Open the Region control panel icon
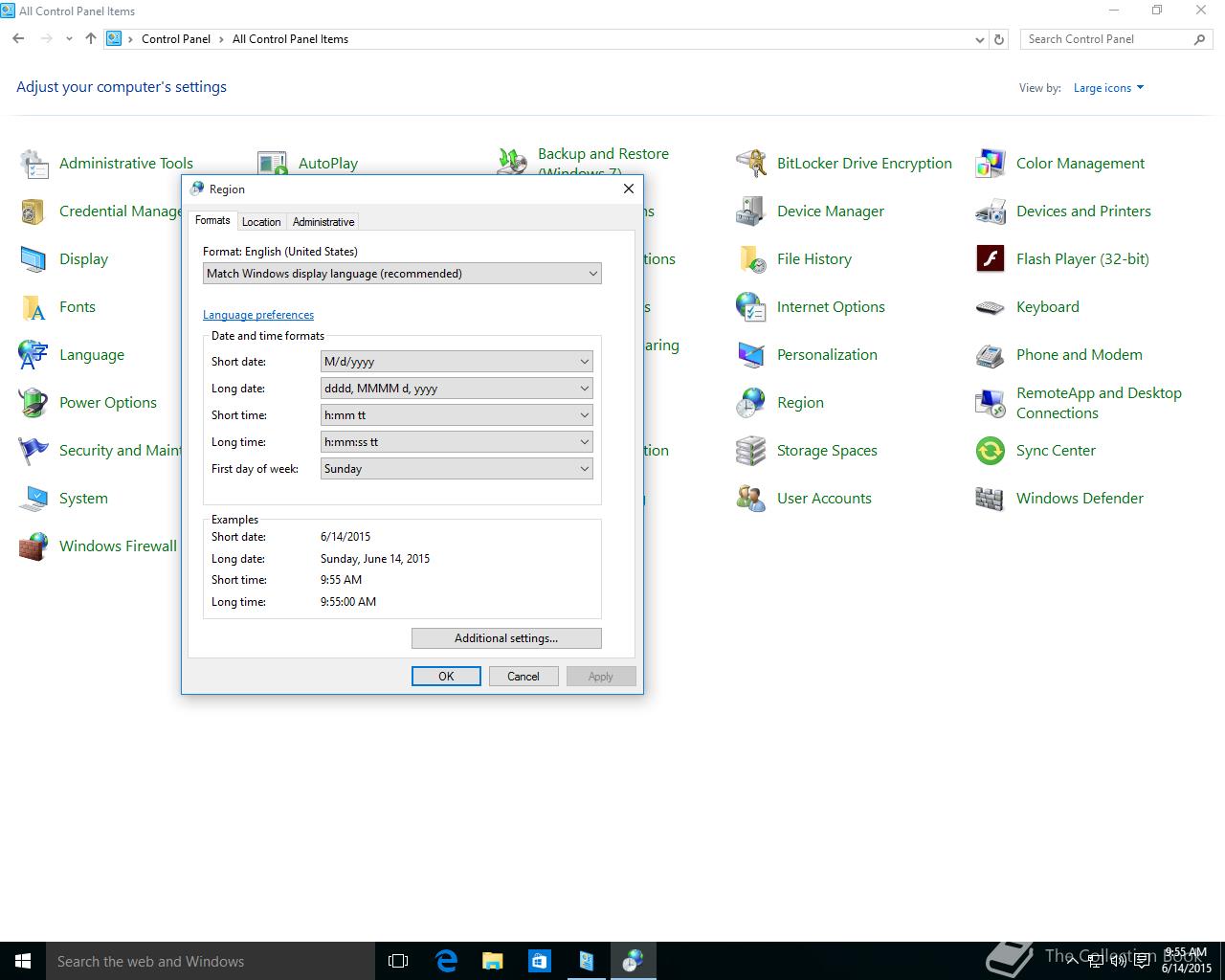 pyautogui.click(x=751, y=403)
